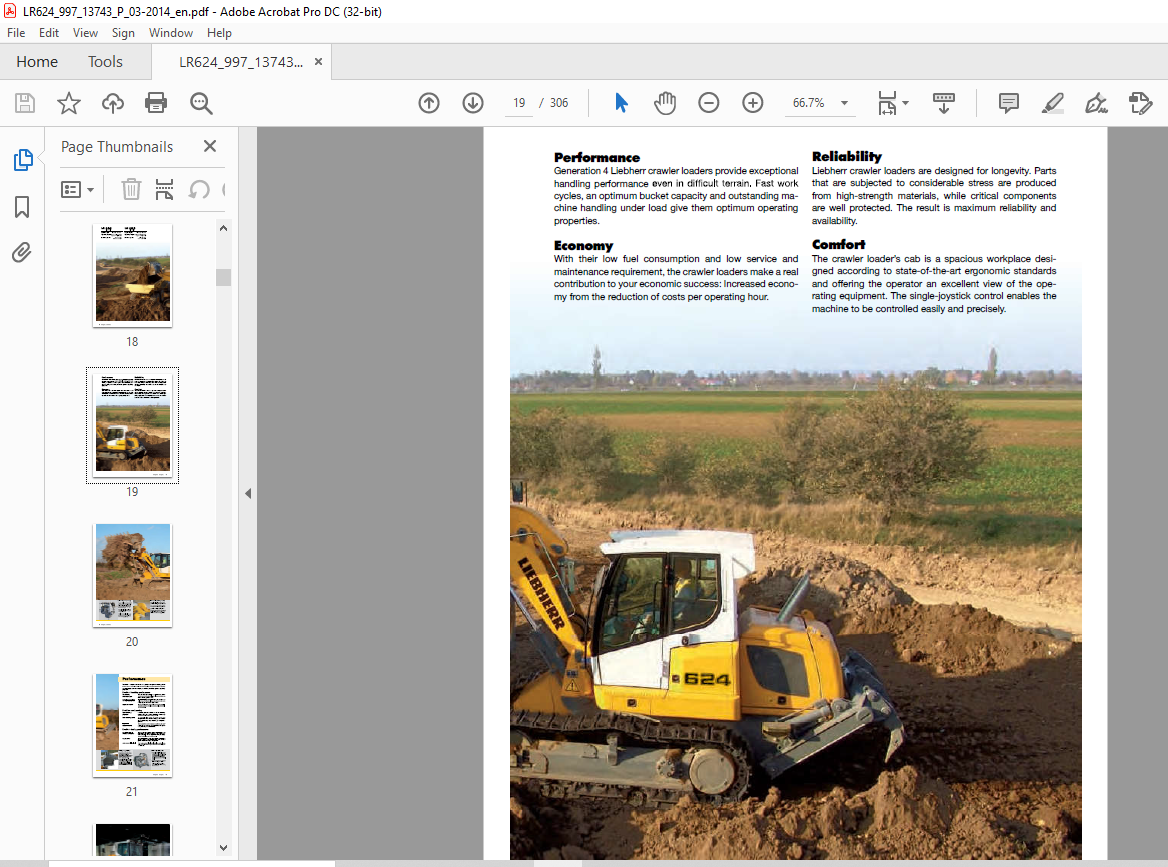Open the File menu

pyautogui.click(x=16, y=33)
